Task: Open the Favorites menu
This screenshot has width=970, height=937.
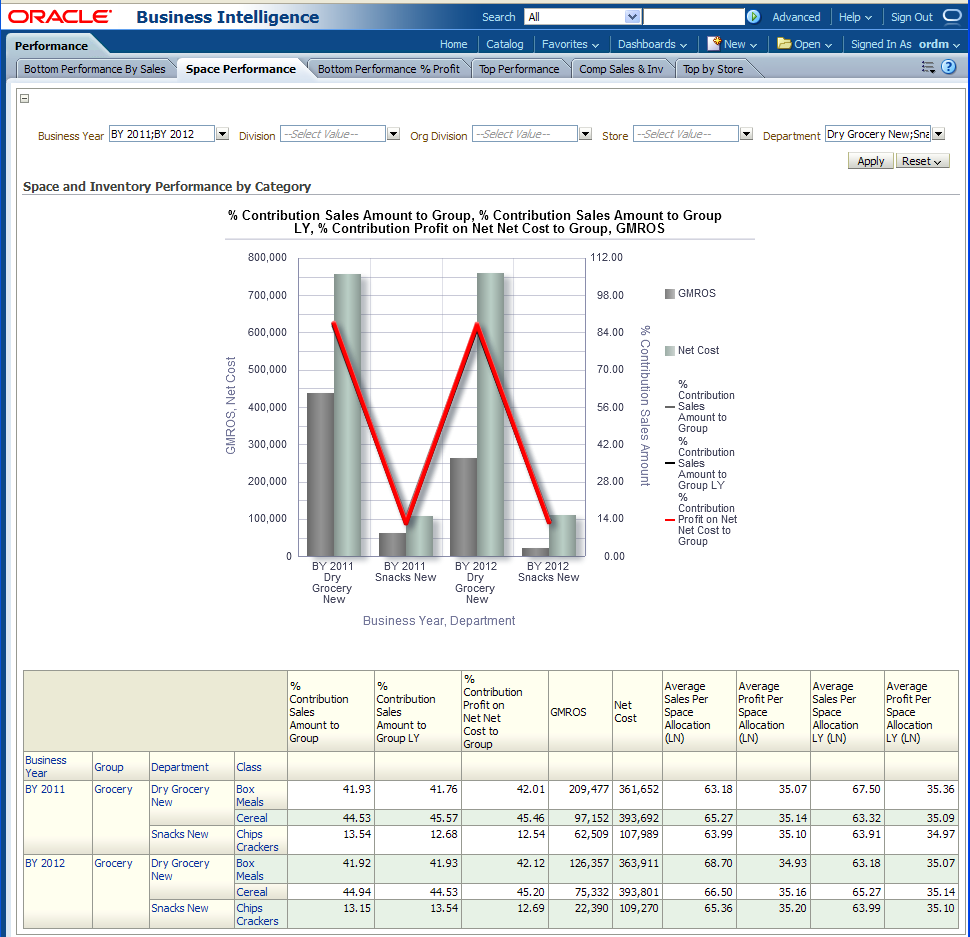Action: [x=570, y=44]
